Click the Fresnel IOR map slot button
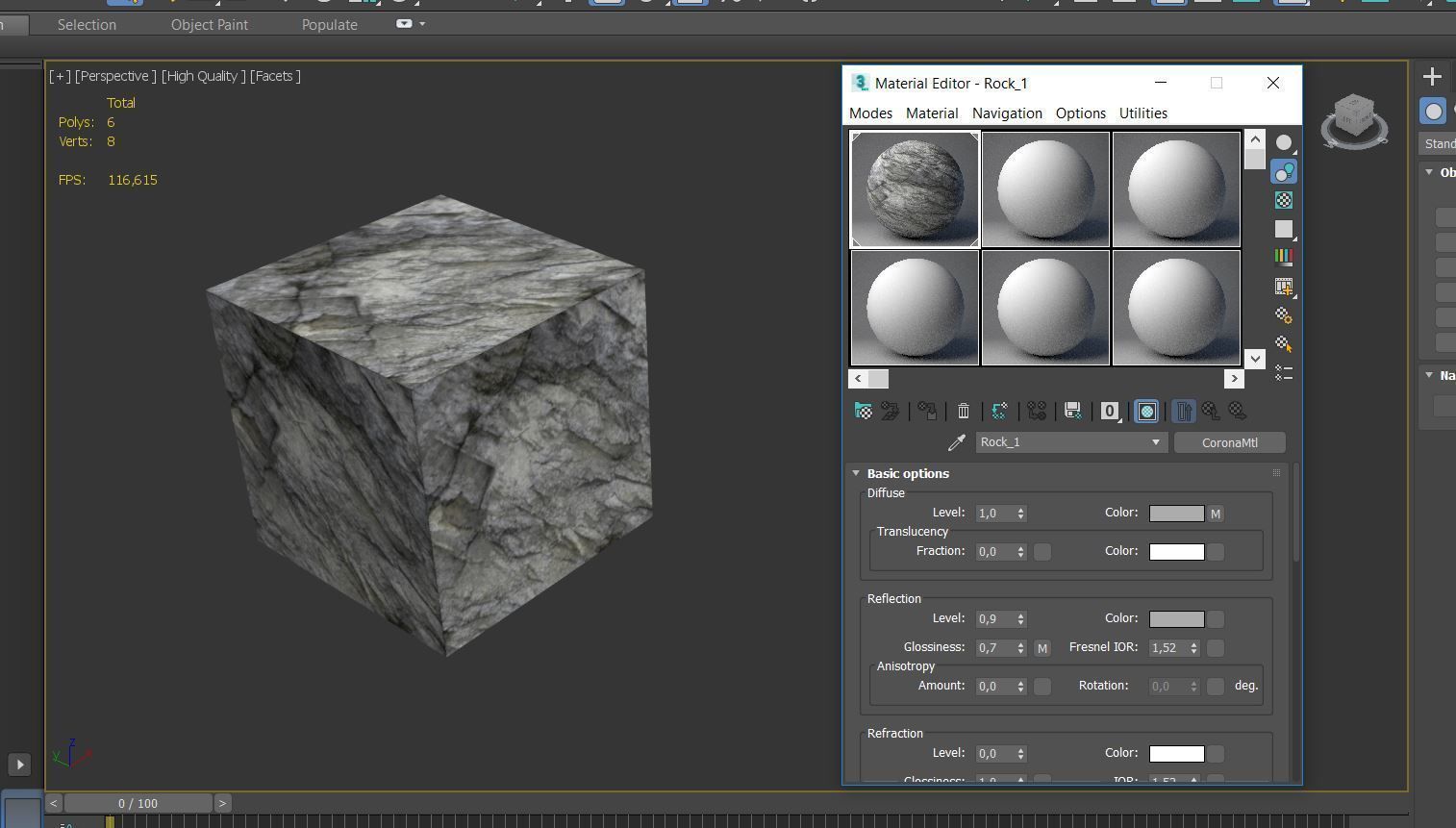This screenshot has width=1456, height=828. tap(1216, 648)
